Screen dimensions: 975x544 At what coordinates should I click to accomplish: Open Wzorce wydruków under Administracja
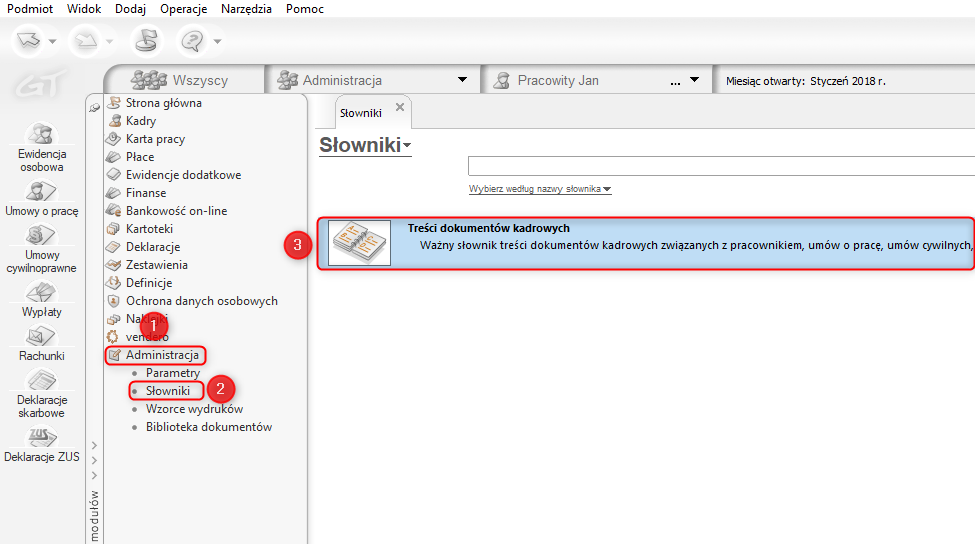click(194, 409)
